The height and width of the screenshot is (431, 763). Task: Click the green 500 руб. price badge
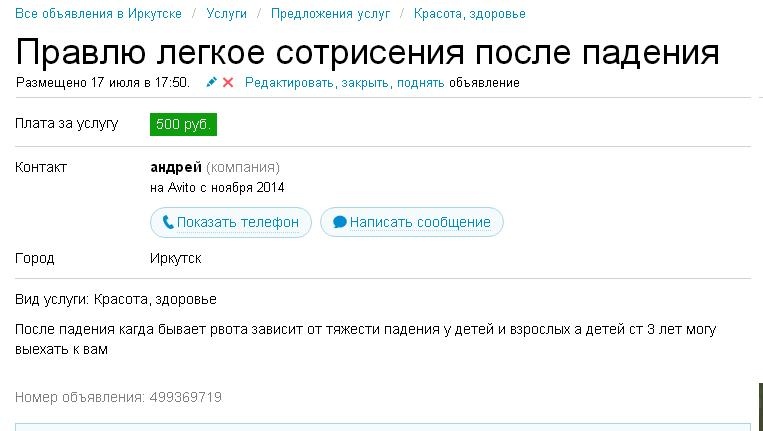pyautogui.click(x=183, y=124)
